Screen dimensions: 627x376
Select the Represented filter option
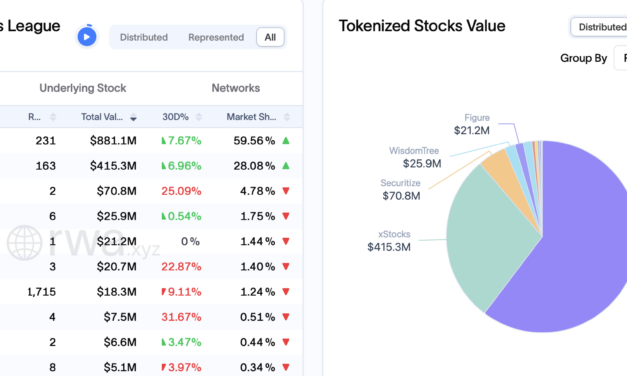point(216,37)
